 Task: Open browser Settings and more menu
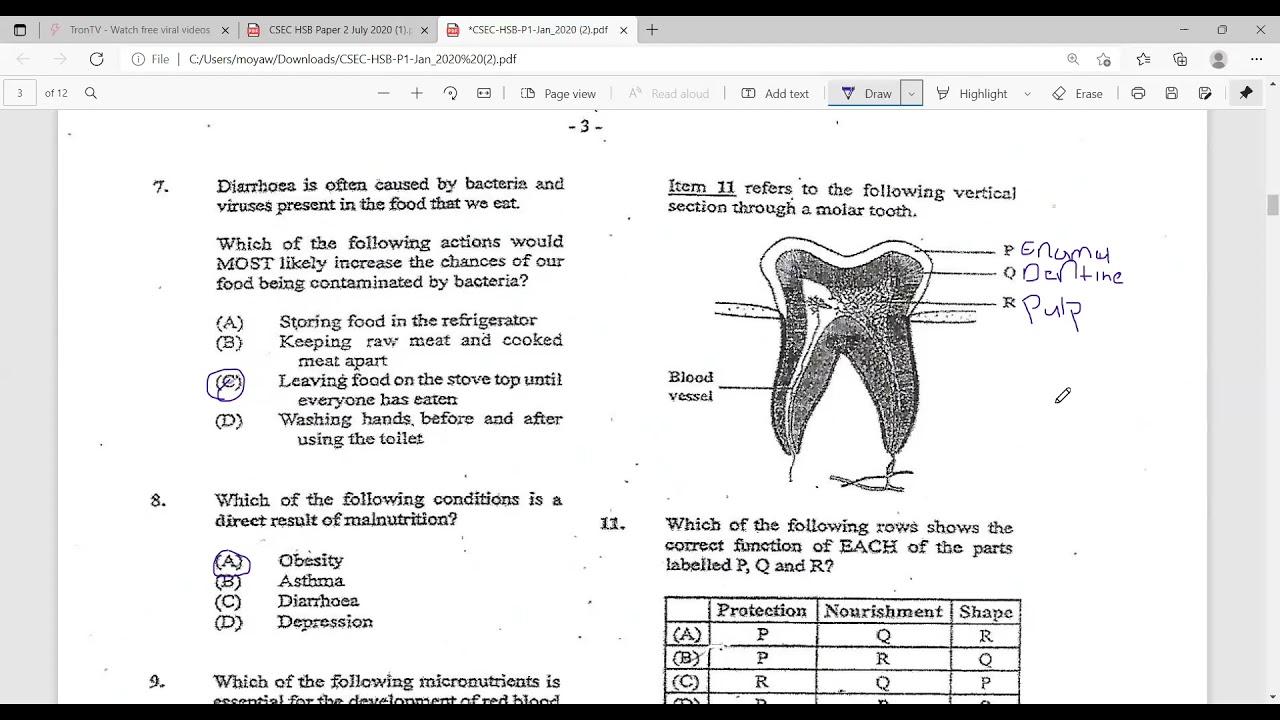1257,59
